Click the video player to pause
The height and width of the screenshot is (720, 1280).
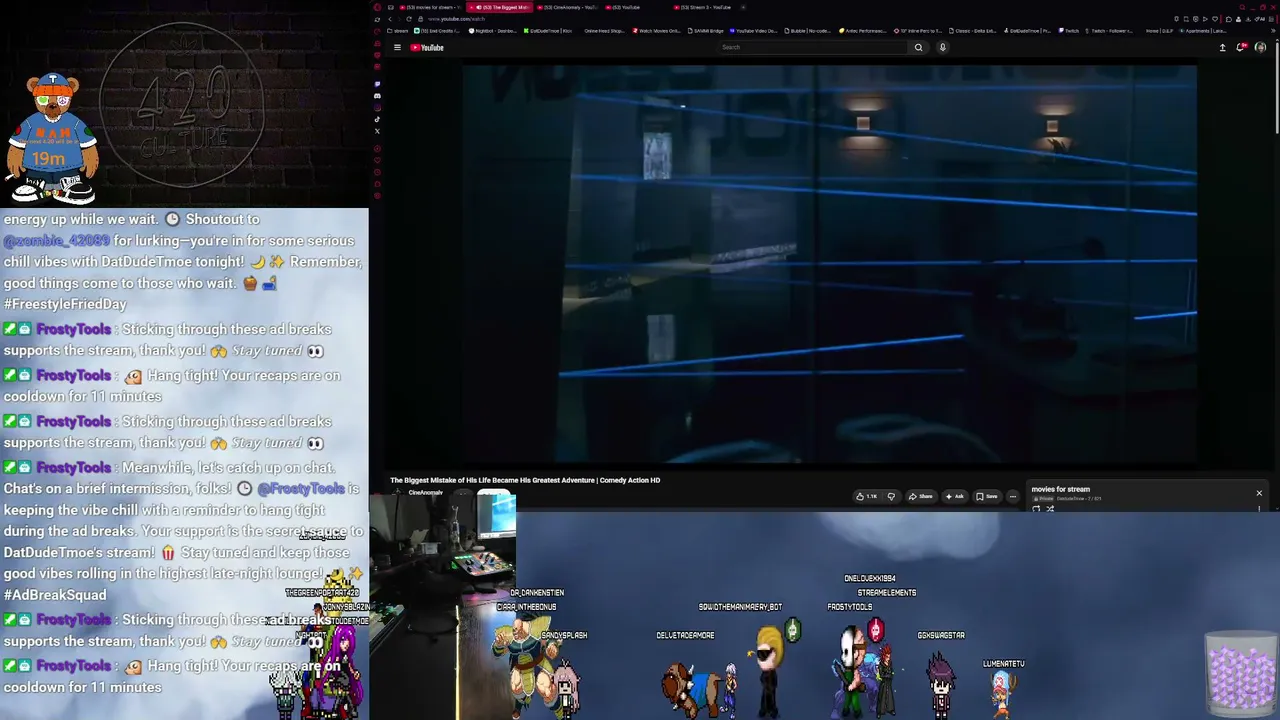829,264
